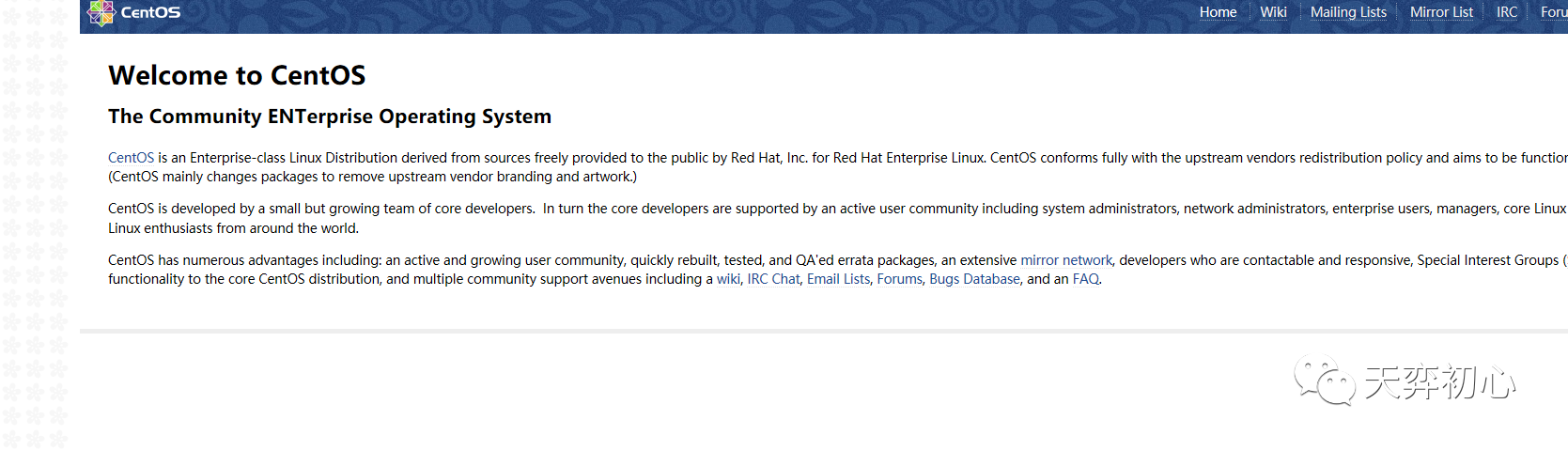The width and height of the screenshot is (1568, 451).
Task: Click the cut-off Forums item in the top navigation
Action: [1553, 12]
